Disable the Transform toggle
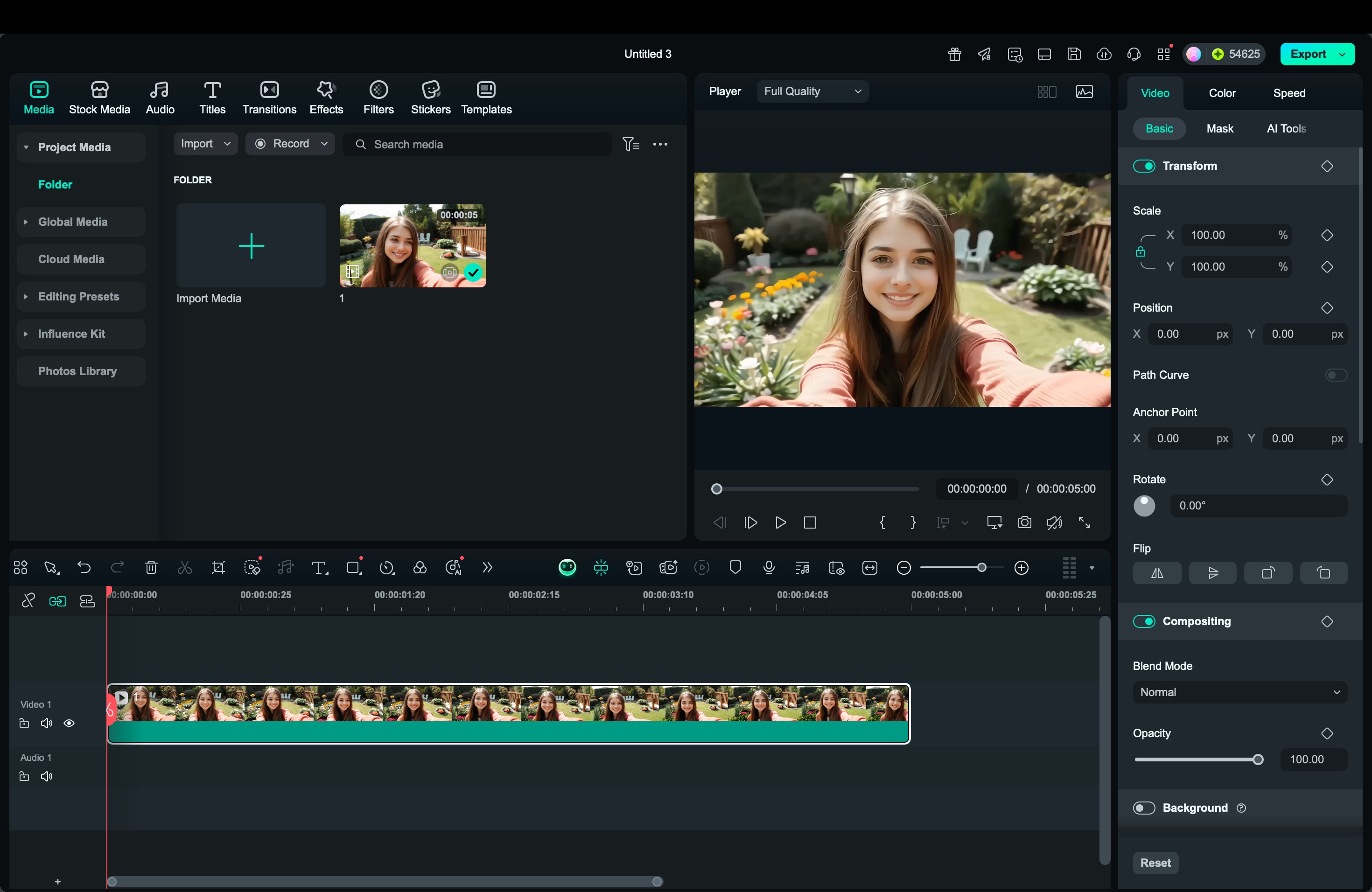This screenshot has width=1372, height=892. click(1144, 166)
